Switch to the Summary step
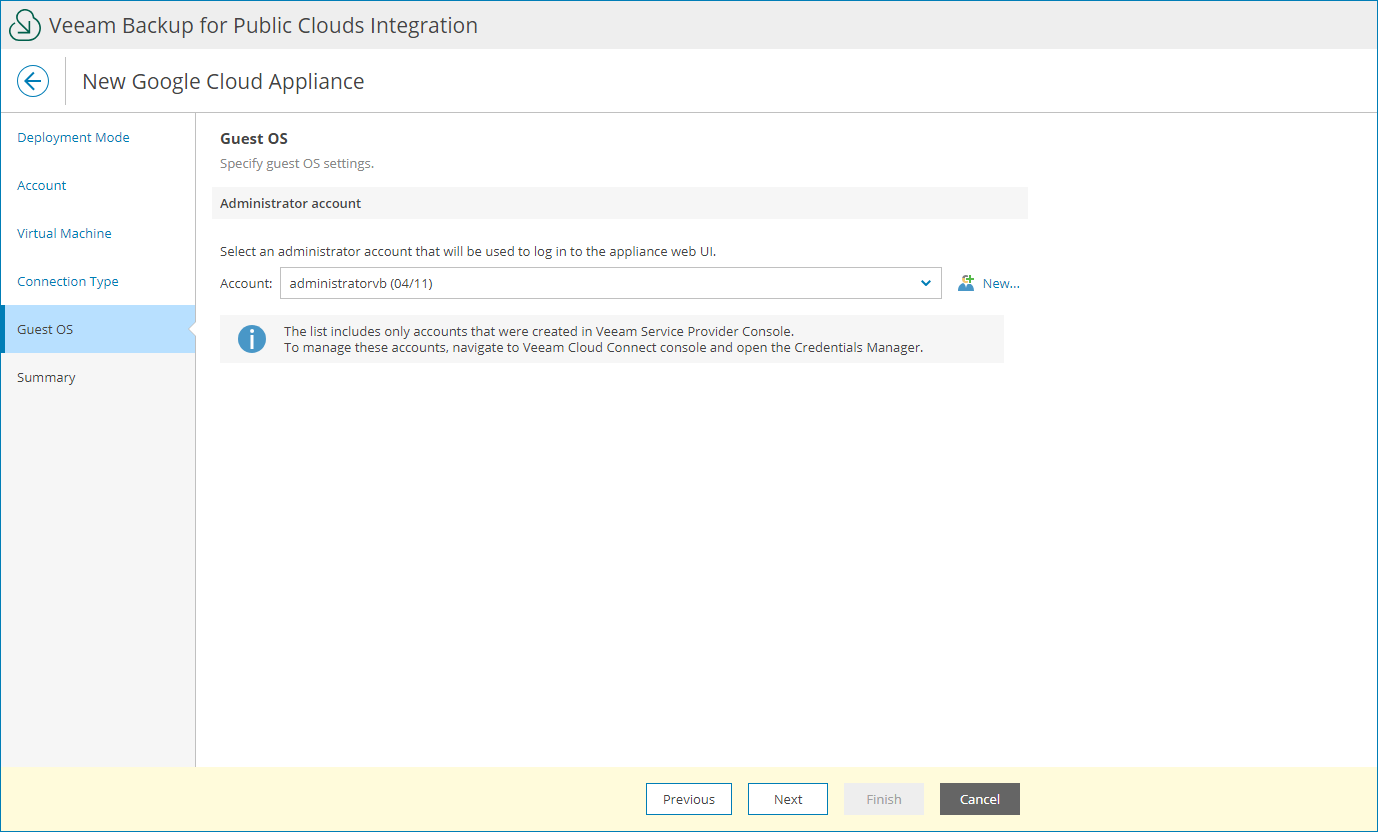Screen dimensions: 1378x832 (46, 377)
